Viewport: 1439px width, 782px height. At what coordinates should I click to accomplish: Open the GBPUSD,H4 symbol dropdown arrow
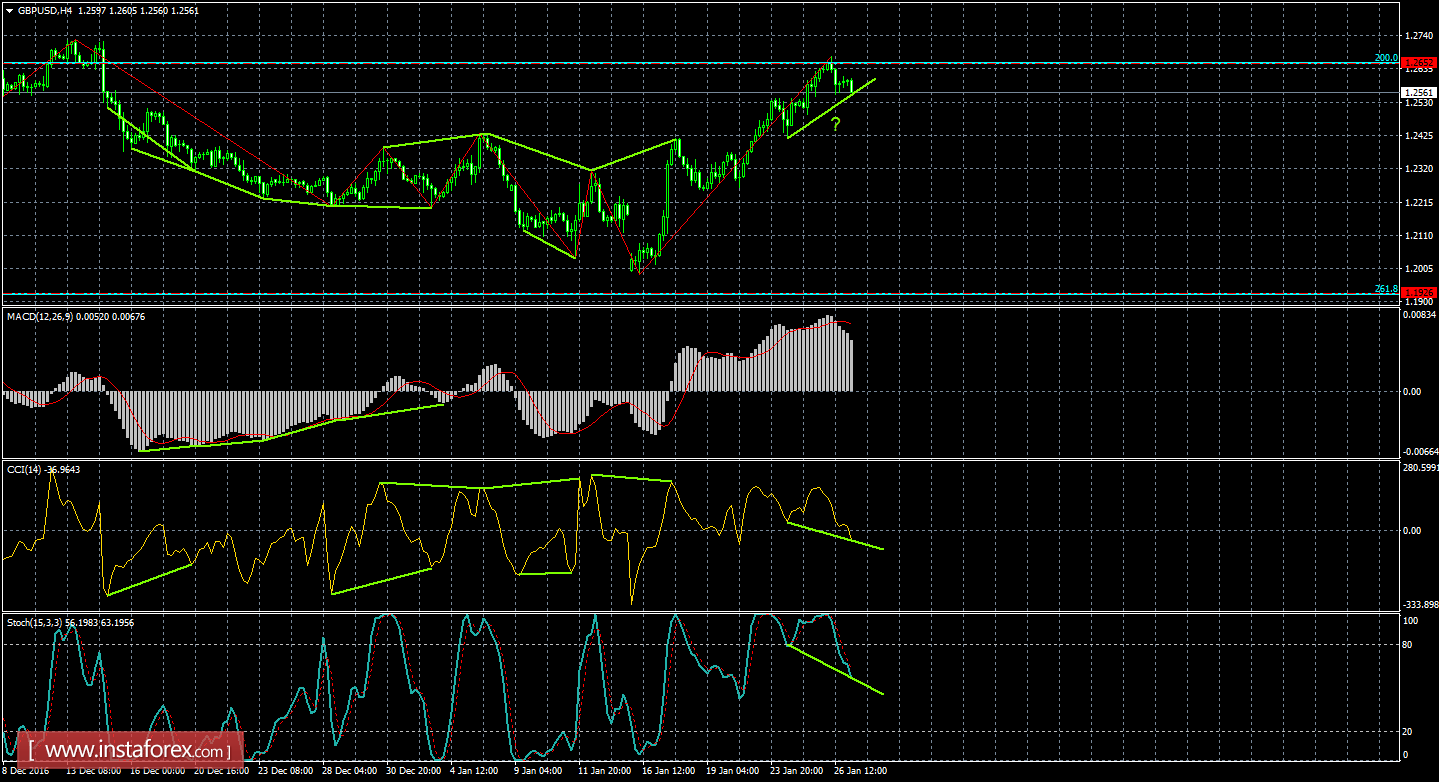pos(11,9)
